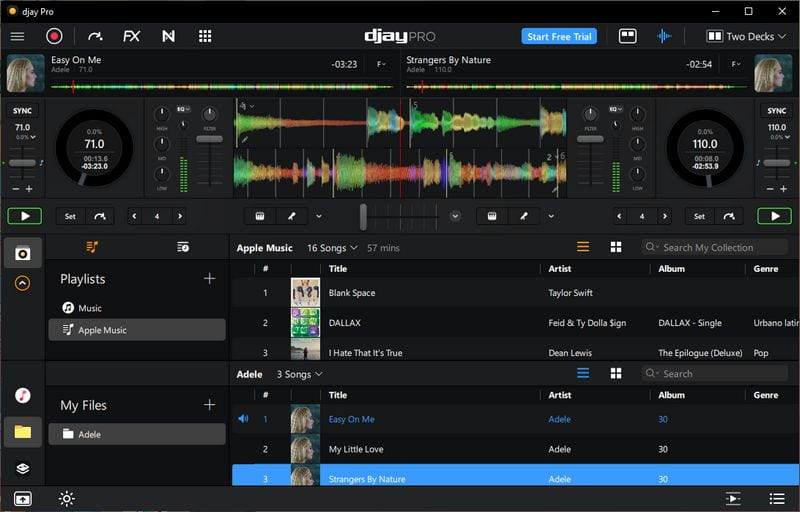Toggle the library expand bottom-left icon
This screenshot has height=512, width=800.
(22, 498)
